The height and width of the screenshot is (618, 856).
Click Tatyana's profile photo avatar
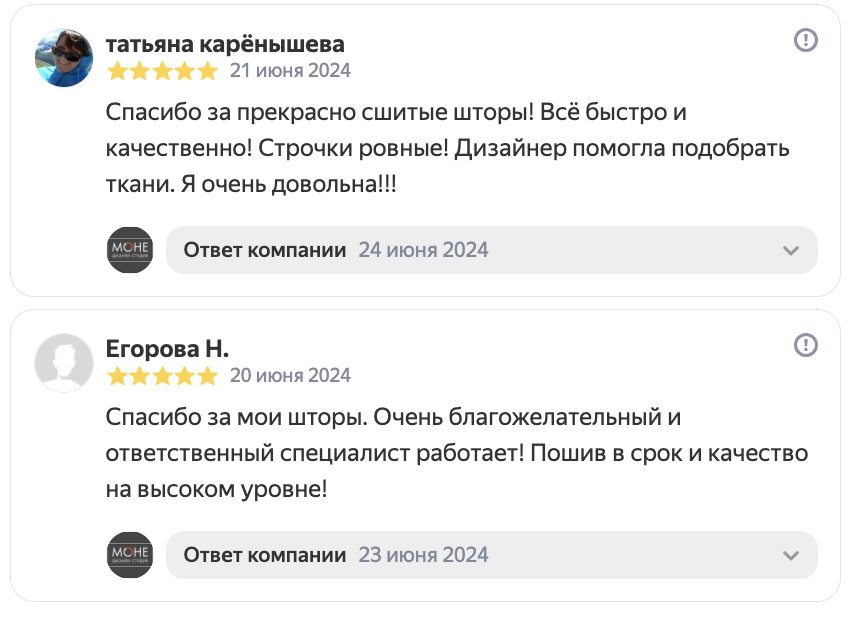63,58
